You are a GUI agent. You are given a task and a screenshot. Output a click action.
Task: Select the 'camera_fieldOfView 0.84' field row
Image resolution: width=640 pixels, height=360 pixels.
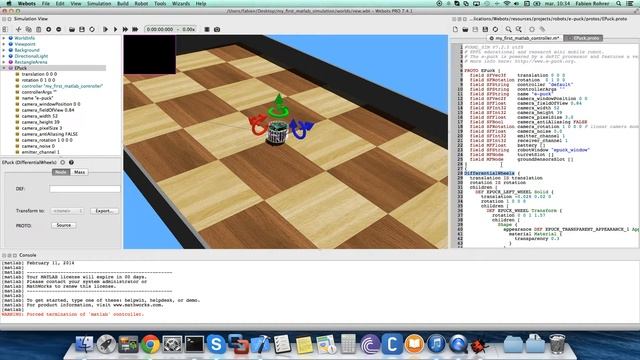pos(48,110)
